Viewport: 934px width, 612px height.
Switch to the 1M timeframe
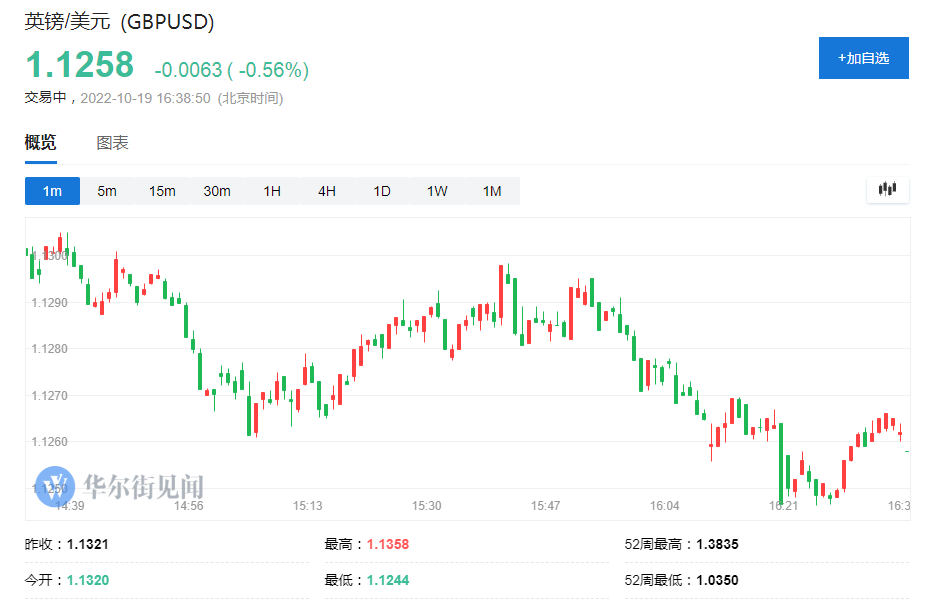[492, 191]
